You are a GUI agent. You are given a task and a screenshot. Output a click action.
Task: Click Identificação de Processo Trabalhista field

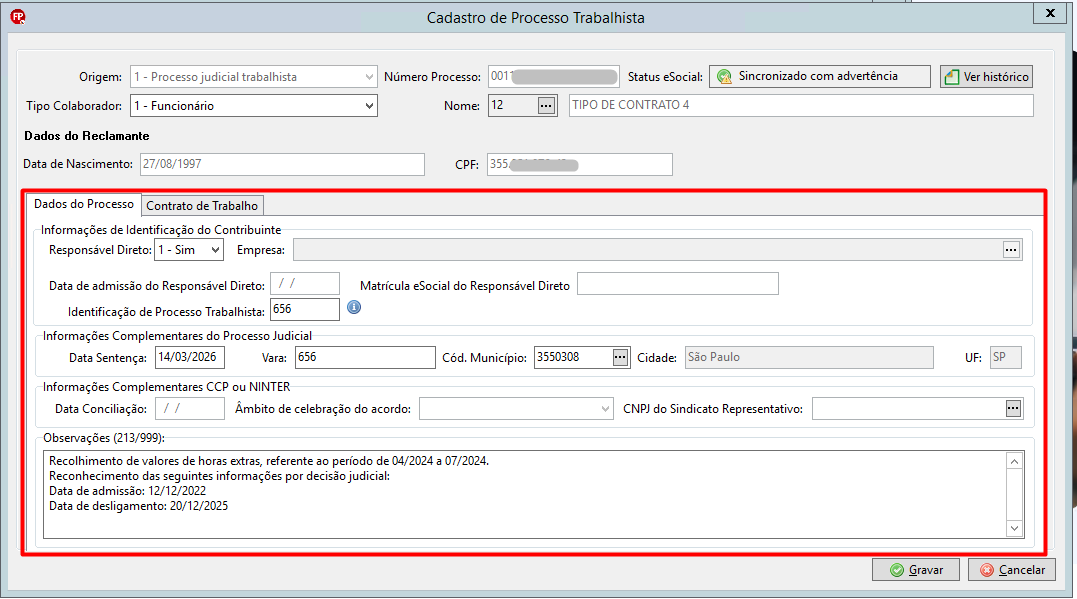[x=305, y=309]
